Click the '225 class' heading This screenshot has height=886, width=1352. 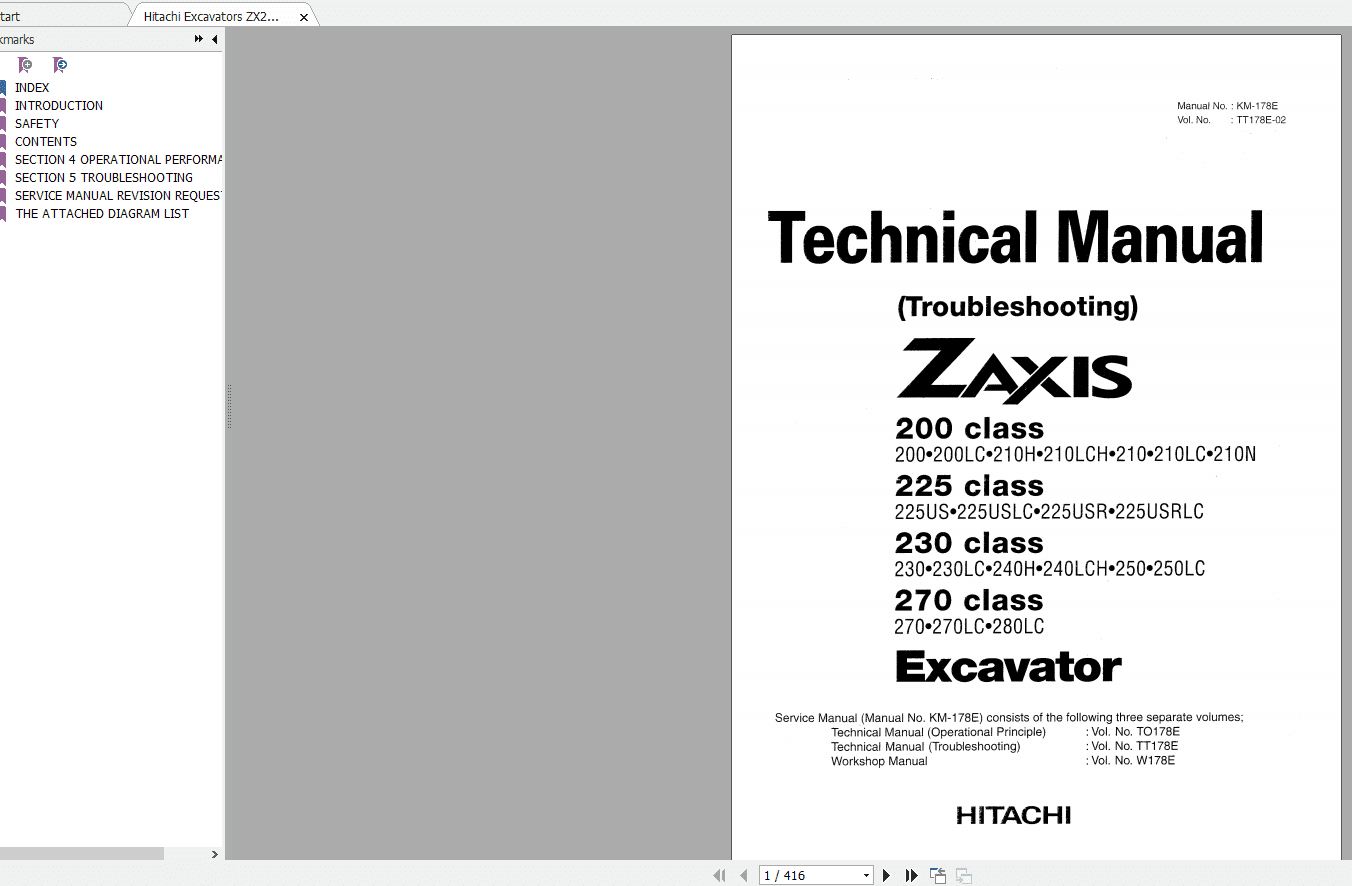coord(969,486)
